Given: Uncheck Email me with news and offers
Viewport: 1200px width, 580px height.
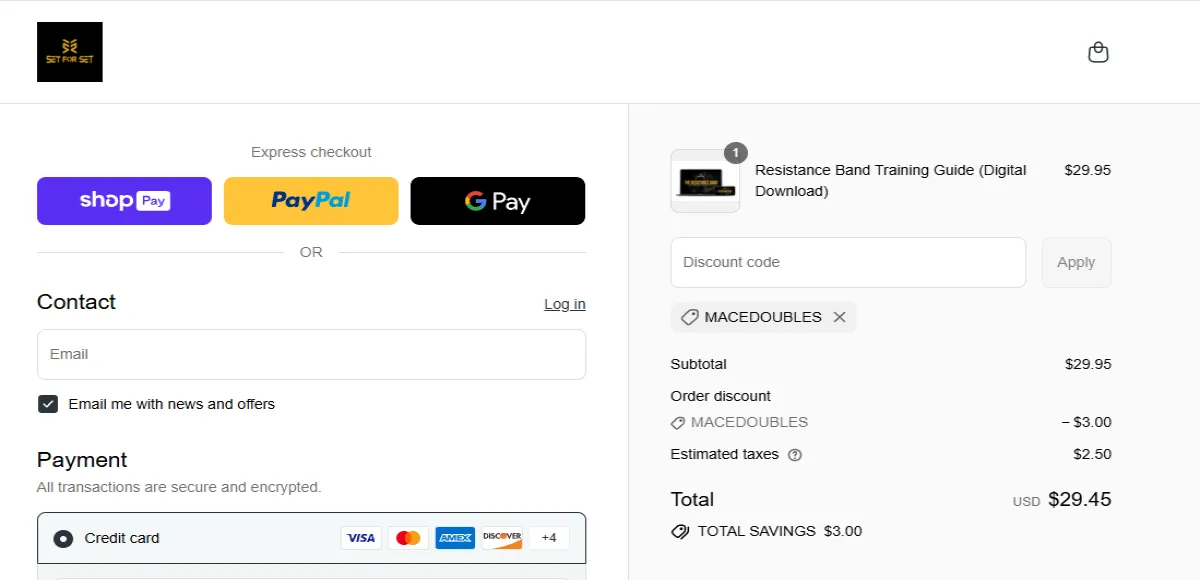Looking at the screenshot, I should (48, 404).
